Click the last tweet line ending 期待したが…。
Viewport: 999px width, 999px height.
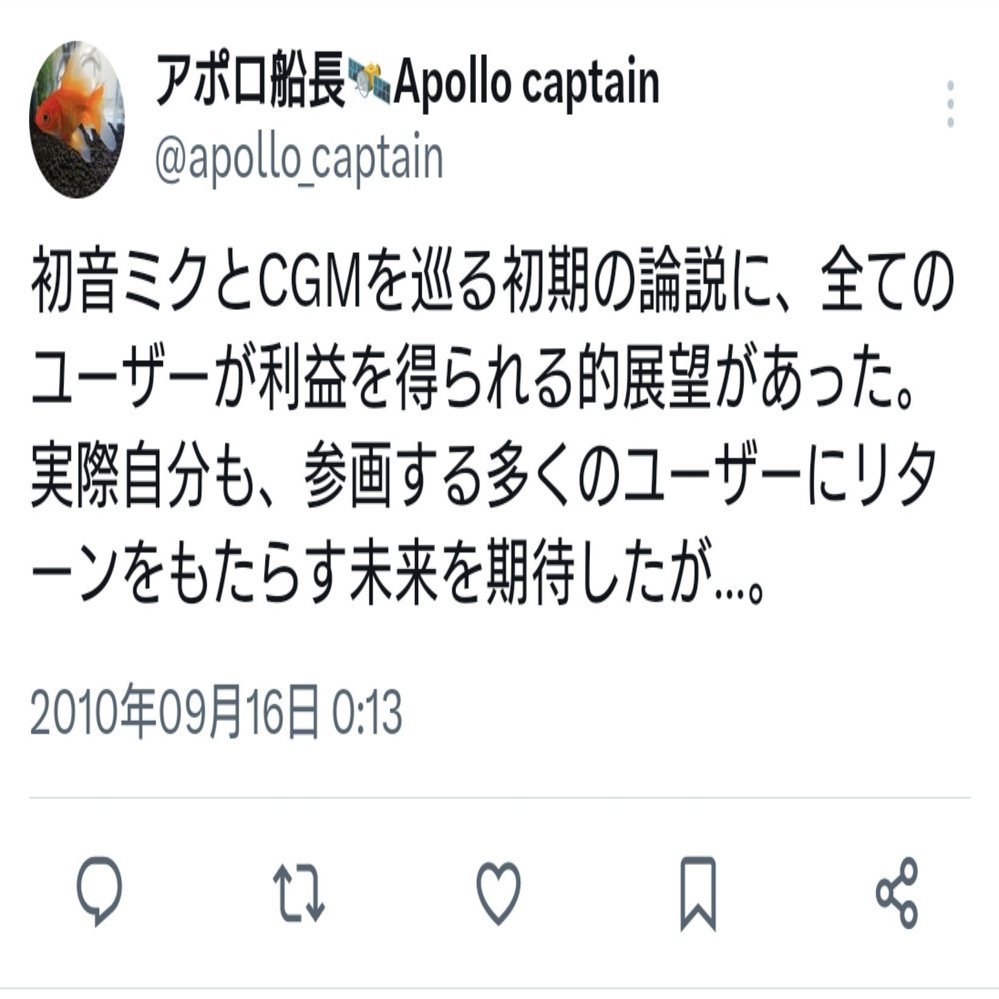[x=396, y=573]
